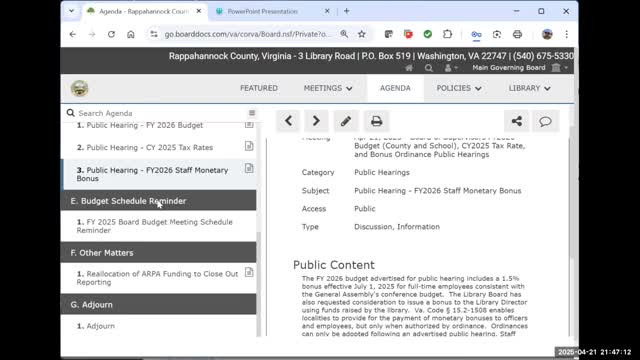Go to previous agenda item arrow
Image resolution: width=640 pixels, height=360 pixels.
tap(288, 121)
